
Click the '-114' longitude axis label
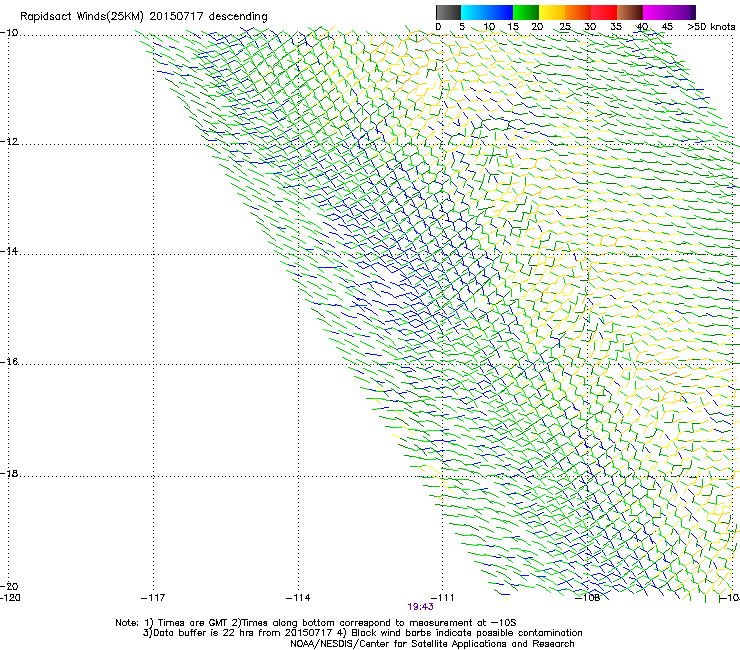click(298, 598)
